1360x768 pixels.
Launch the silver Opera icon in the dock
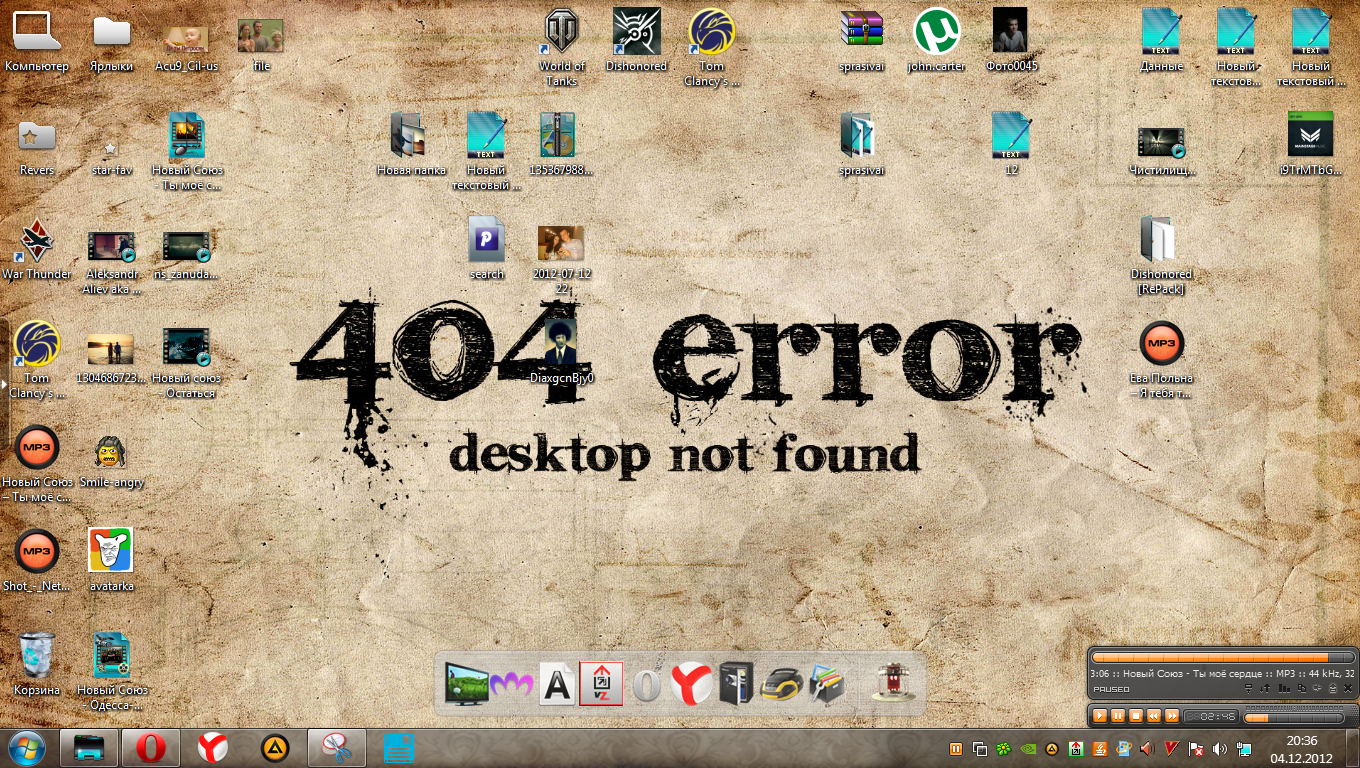(647, 685)
